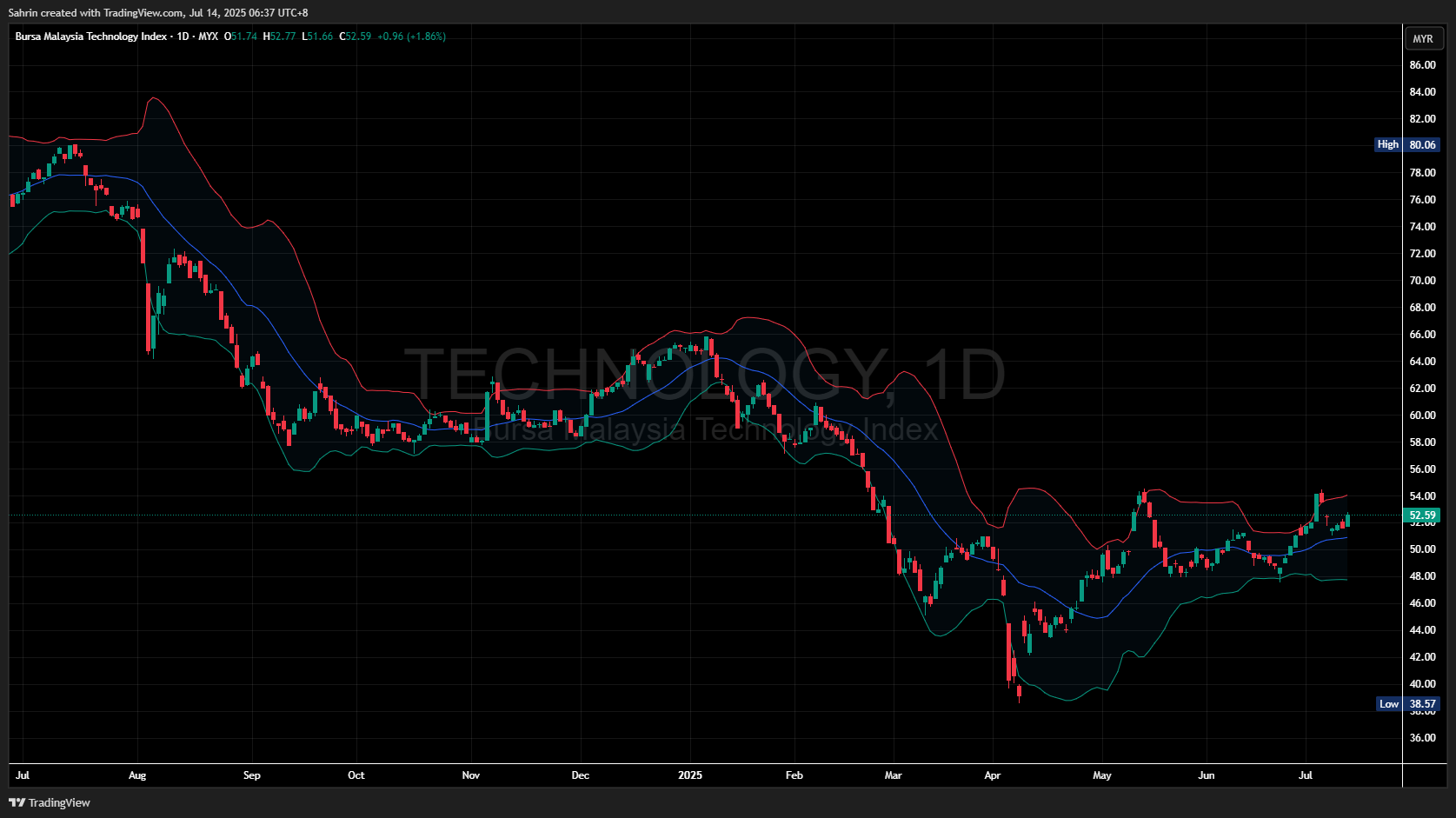This screenshot has height=818, width=1456.
Task: Click the Dec time axis label
Action: (581, 775)
